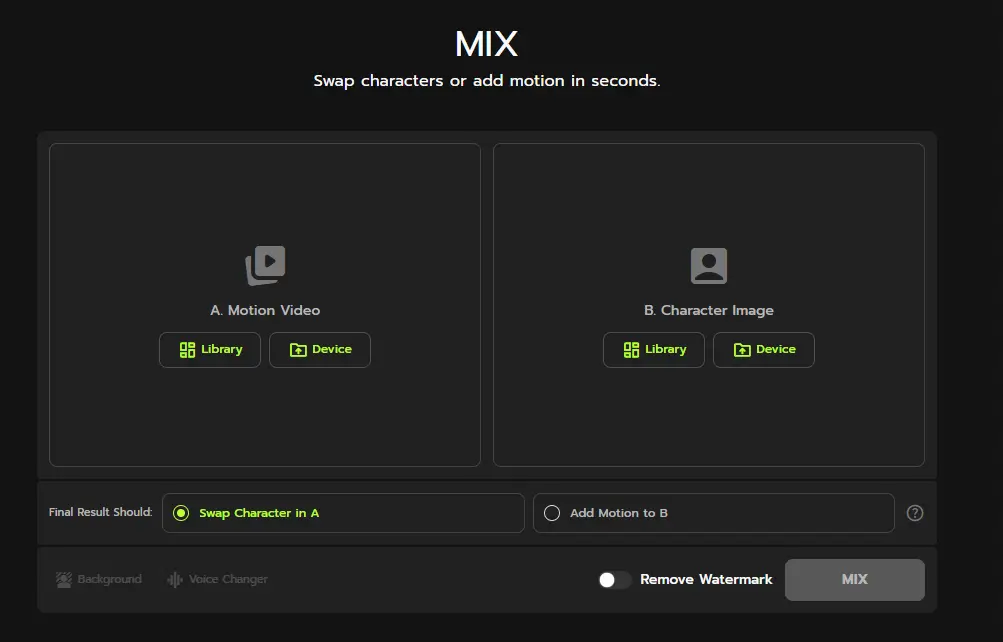Click the 'A. Motion Video' label
1003x642 pixels.
265,310
